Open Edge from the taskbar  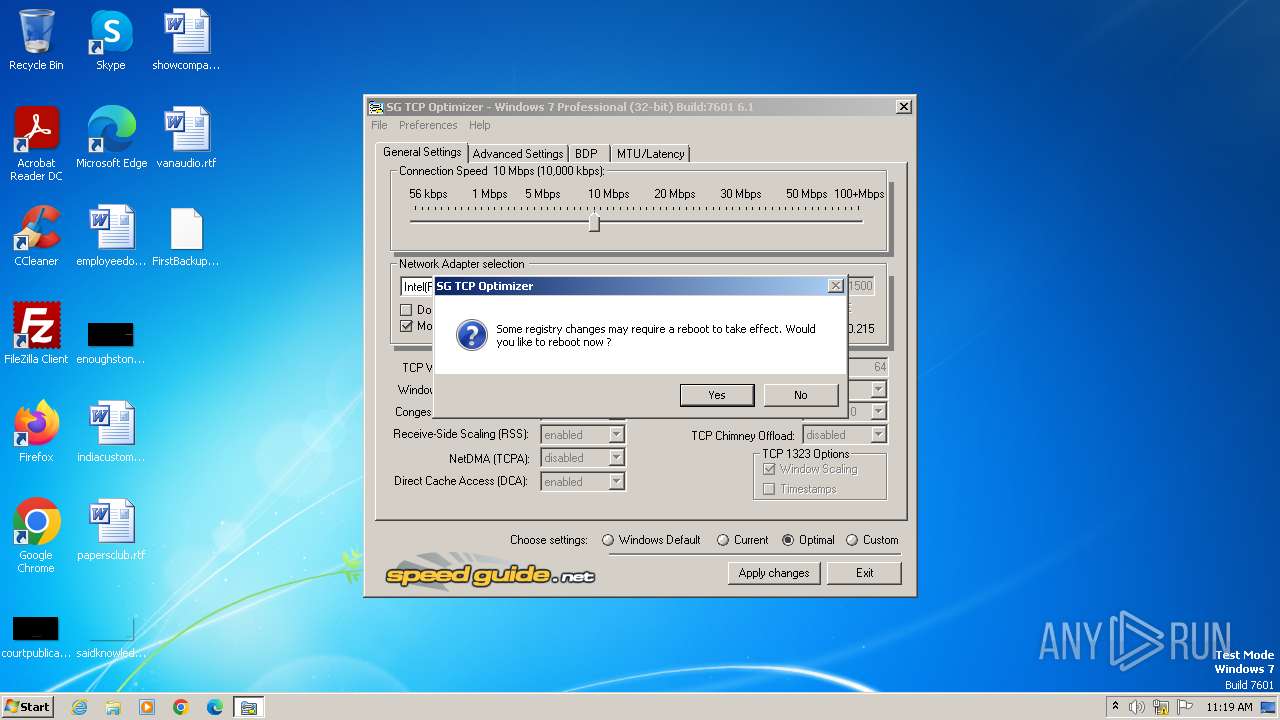pyautogui.click(x=215, y=707)
